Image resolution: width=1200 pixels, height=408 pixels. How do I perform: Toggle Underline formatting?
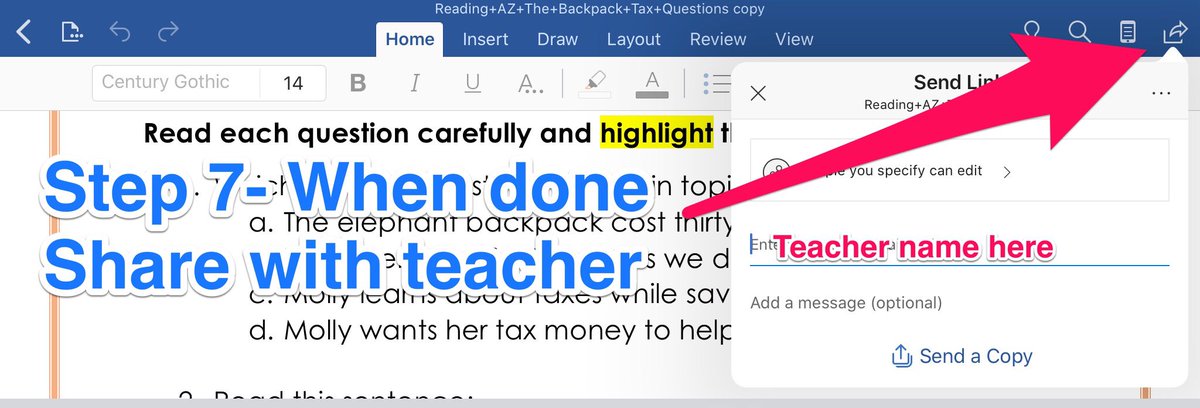point(473,83)
